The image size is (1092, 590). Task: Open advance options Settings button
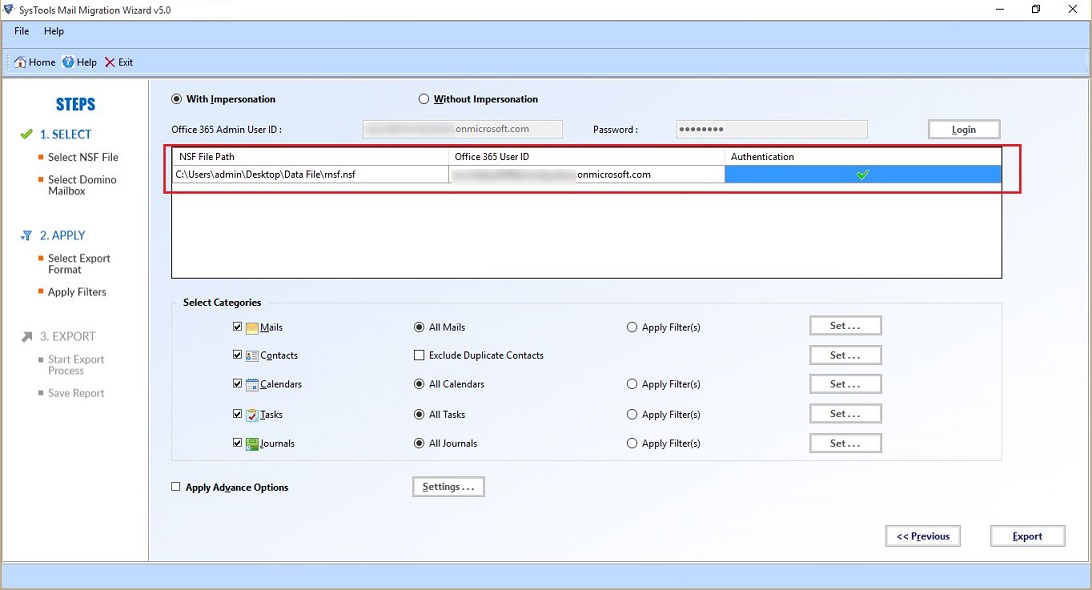(448, 487)
